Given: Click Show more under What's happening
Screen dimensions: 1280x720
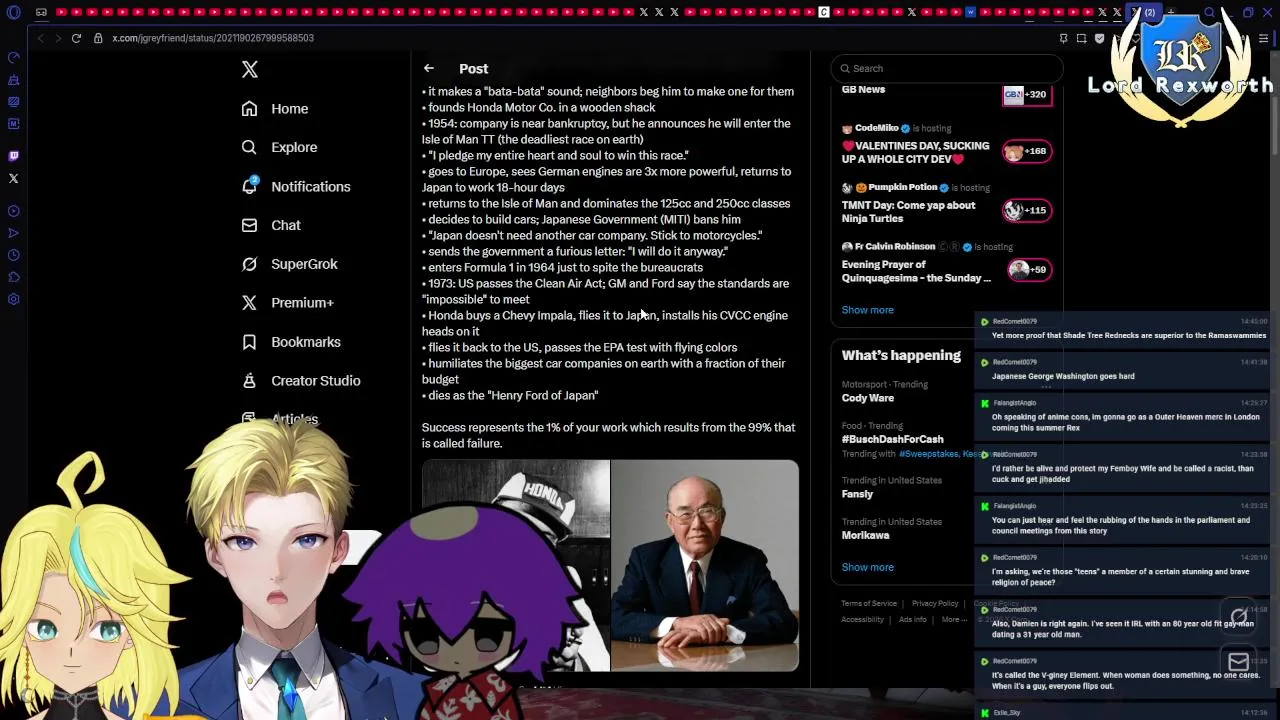Looking at the screenshot, I should (x=867, y=567).
